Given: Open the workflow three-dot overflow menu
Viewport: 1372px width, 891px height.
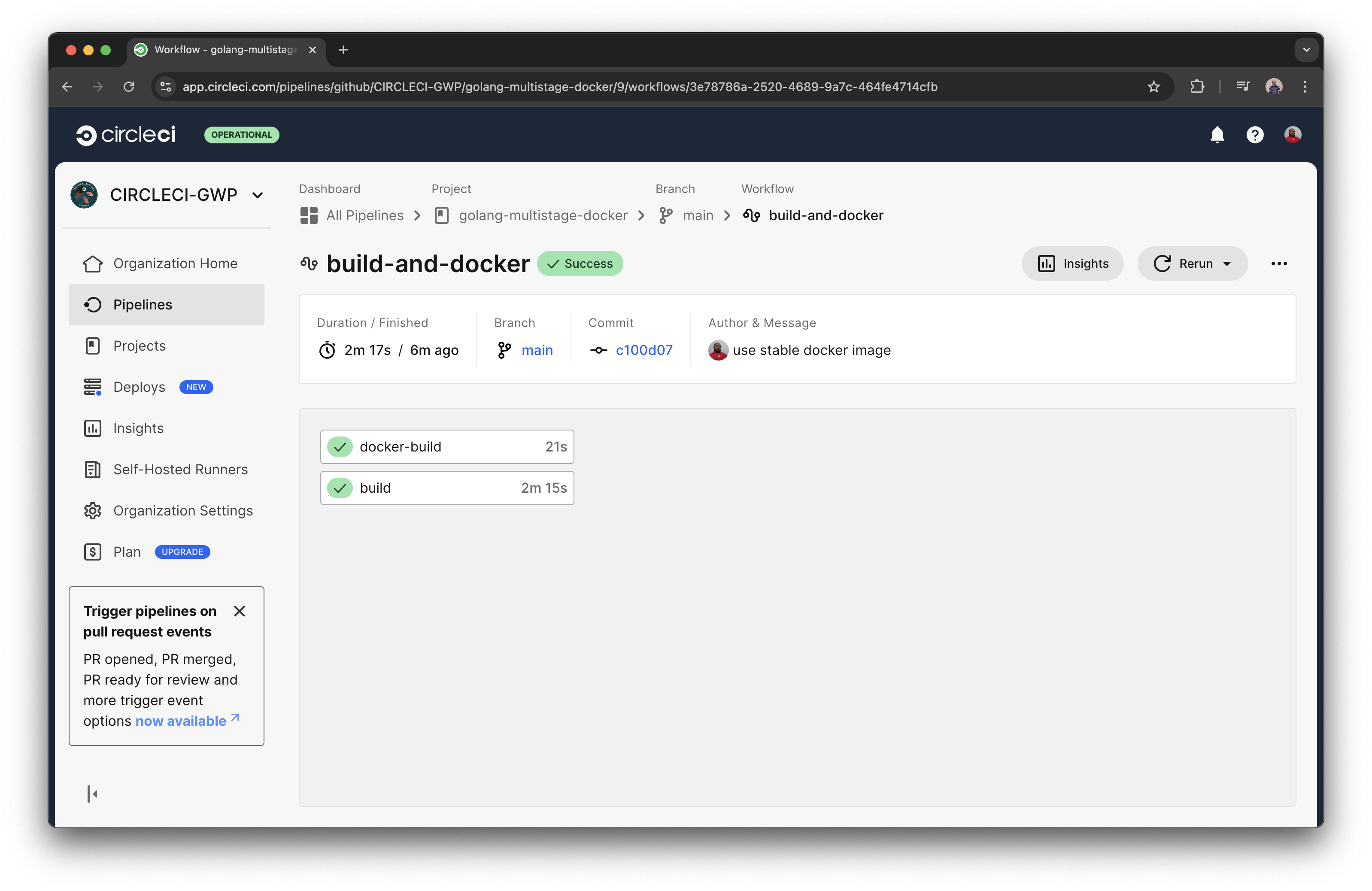Looking at the screenshot, I should click(x=1279, y=264).
